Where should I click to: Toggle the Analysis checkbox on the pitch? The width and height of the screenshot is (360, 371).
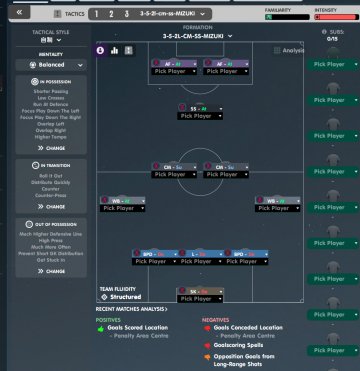(x=277, y=51)
